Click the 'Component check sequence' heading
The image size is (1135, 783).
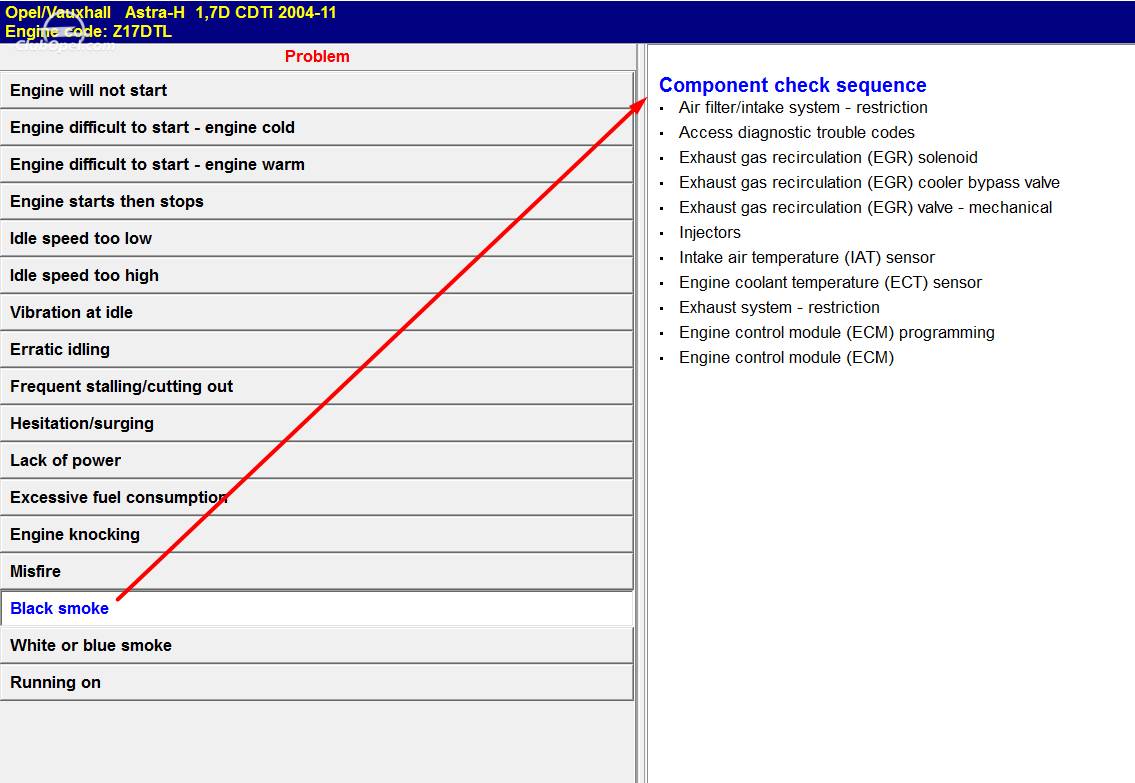(793, 85)
